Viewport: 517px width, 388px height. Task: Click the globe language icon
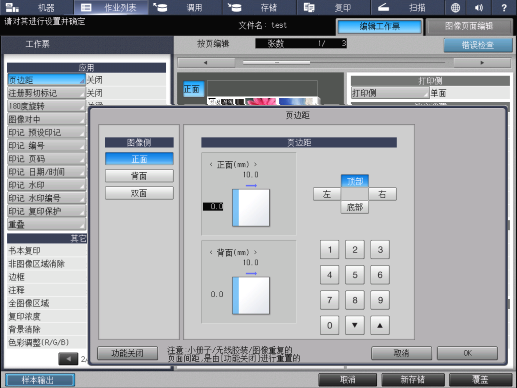coord(455,7)
